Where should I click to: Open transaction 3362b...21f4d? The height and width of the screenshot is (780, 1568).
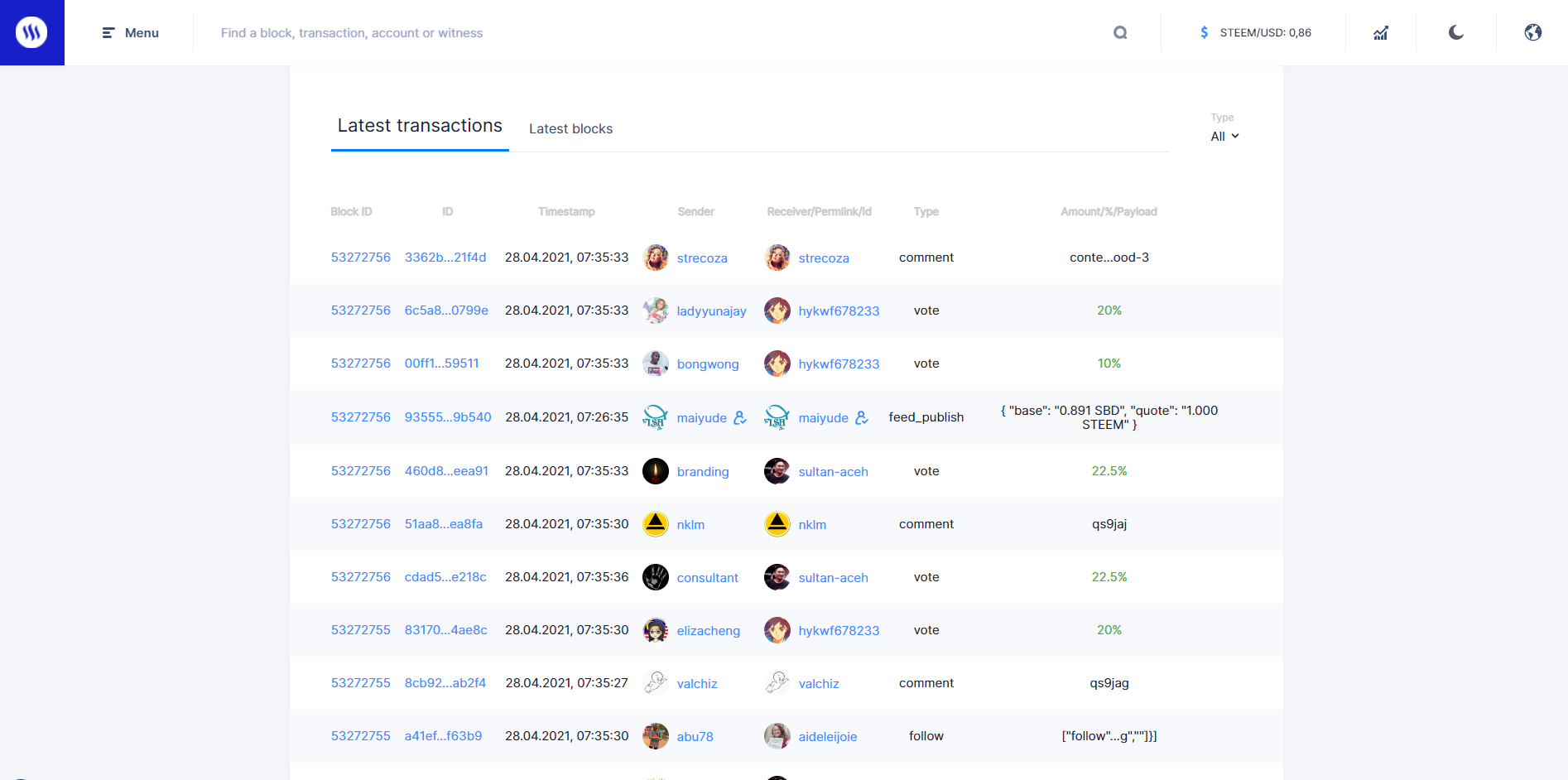tap(445, 258)
